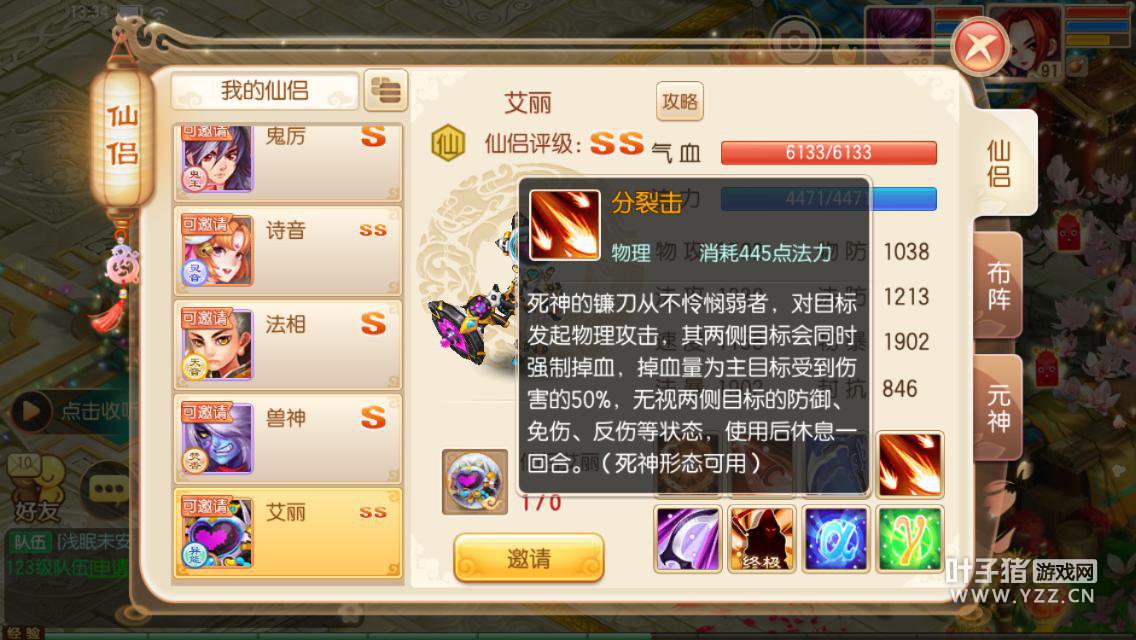
Task: Choose companion 兽神 in the list
Action: (x=288, y=439)
